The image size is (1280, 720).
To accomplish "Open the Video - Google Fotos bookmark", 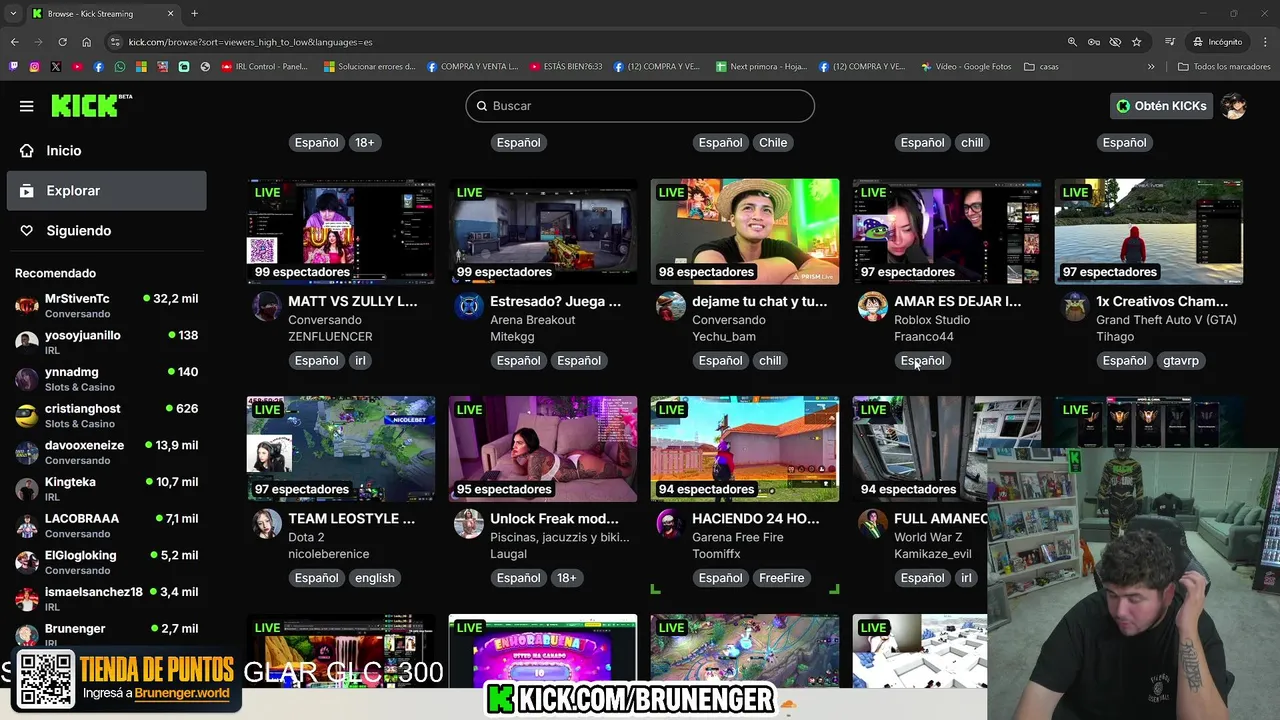I will (966, 67).
